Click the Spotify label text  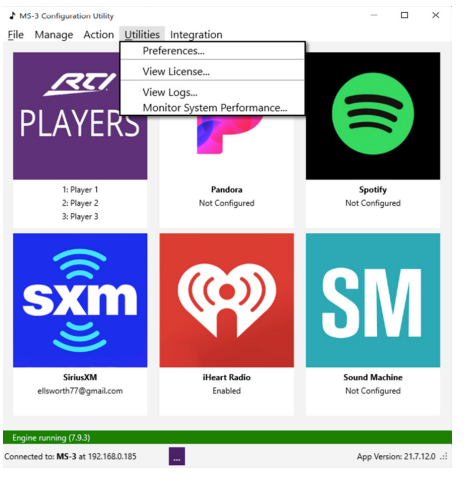pyautogui.click(x=373, y=190)
